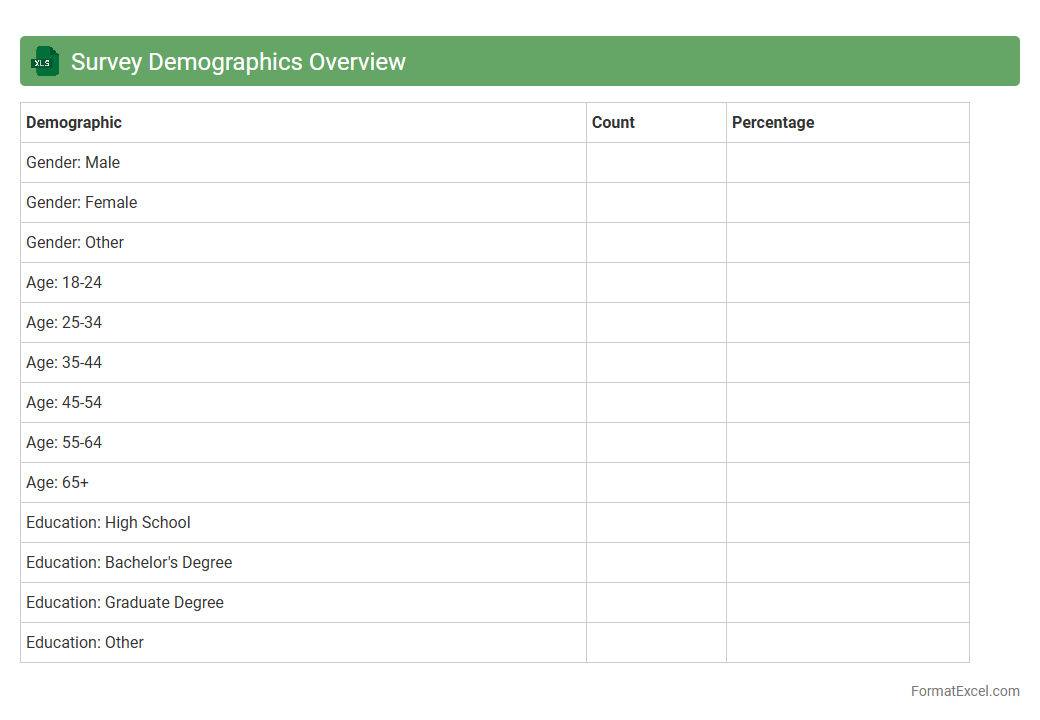
Task: Open the FormatExcel.com link
Action: (x=964, y=691)
